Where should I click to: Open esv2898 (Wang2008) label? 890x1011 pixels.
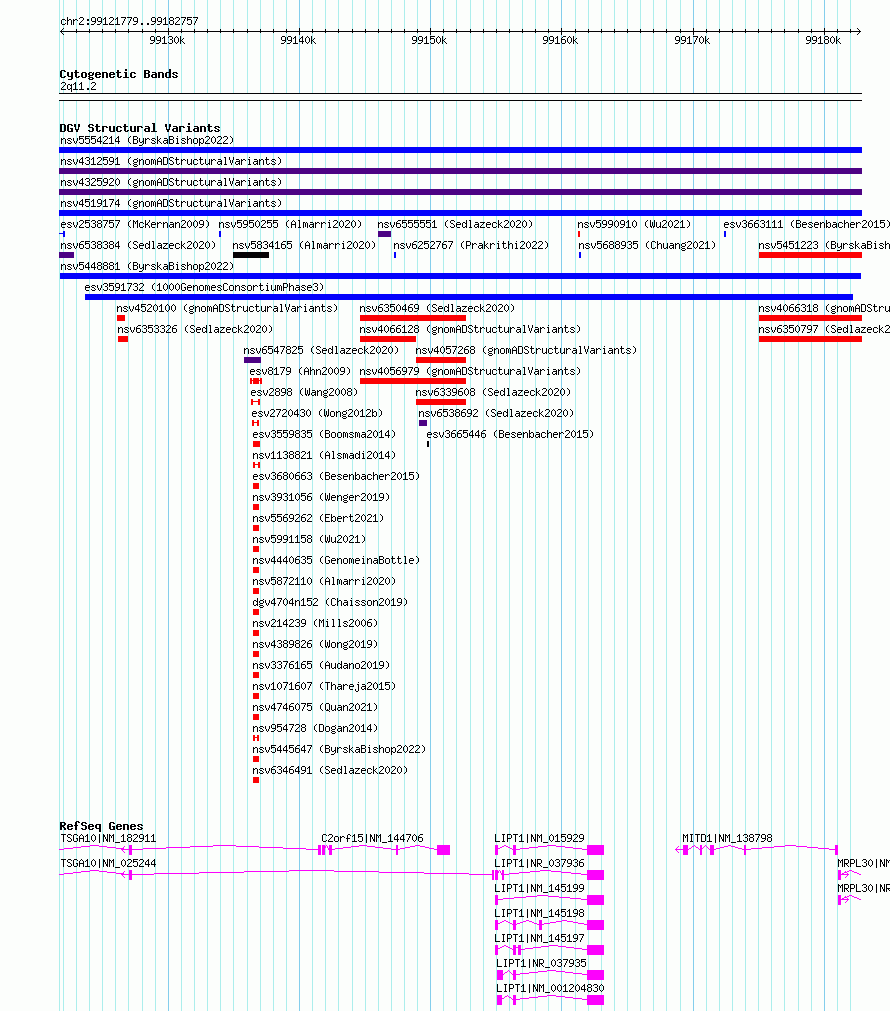point(304,392)
